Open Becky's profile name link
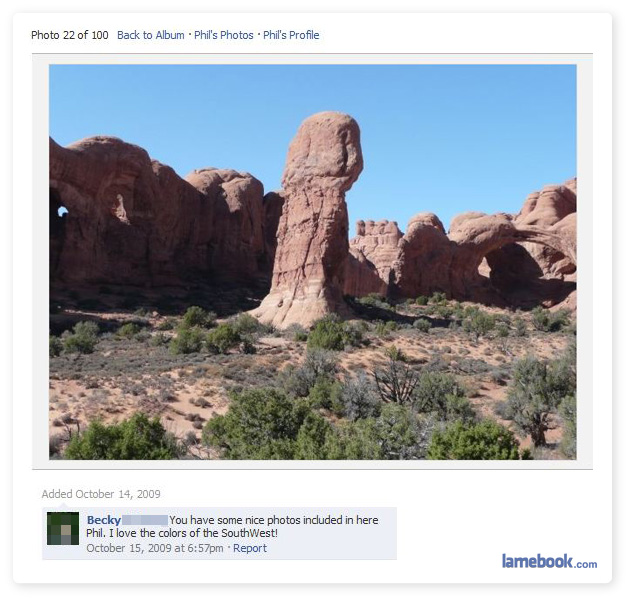This screenshot has width=630, height=601. (x=104, y=520)
